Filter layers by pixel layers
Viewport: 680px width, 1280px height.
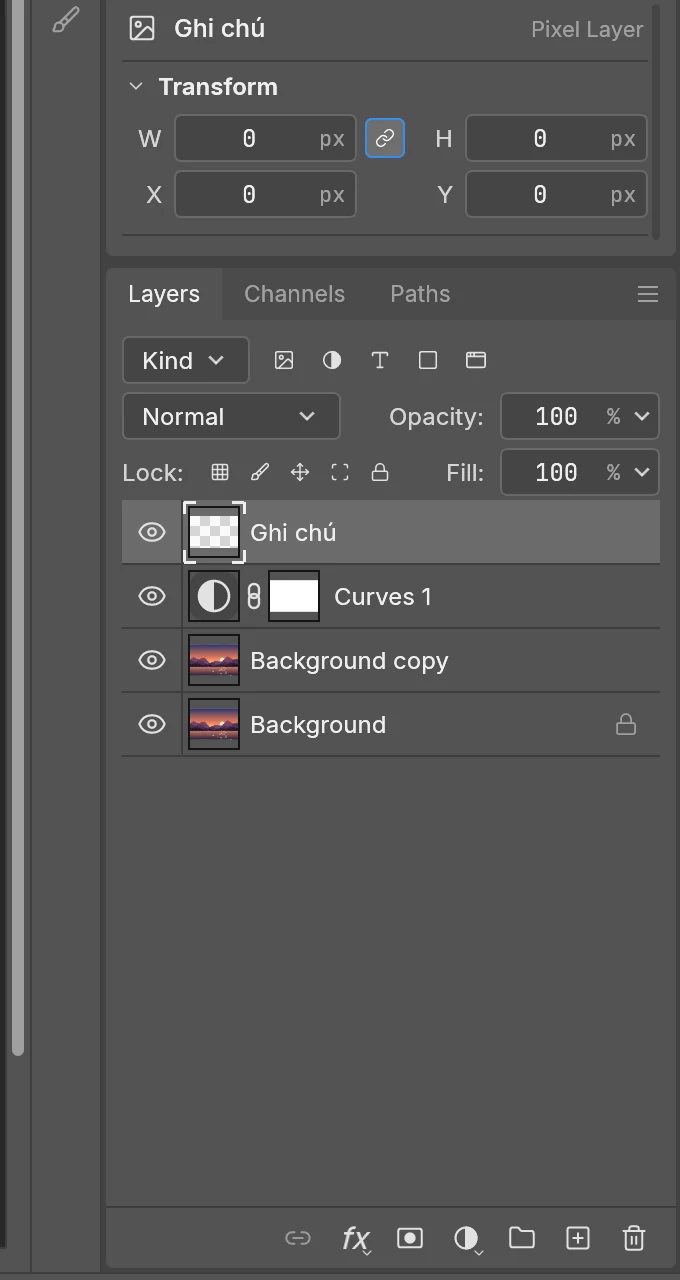click(284, 360)
